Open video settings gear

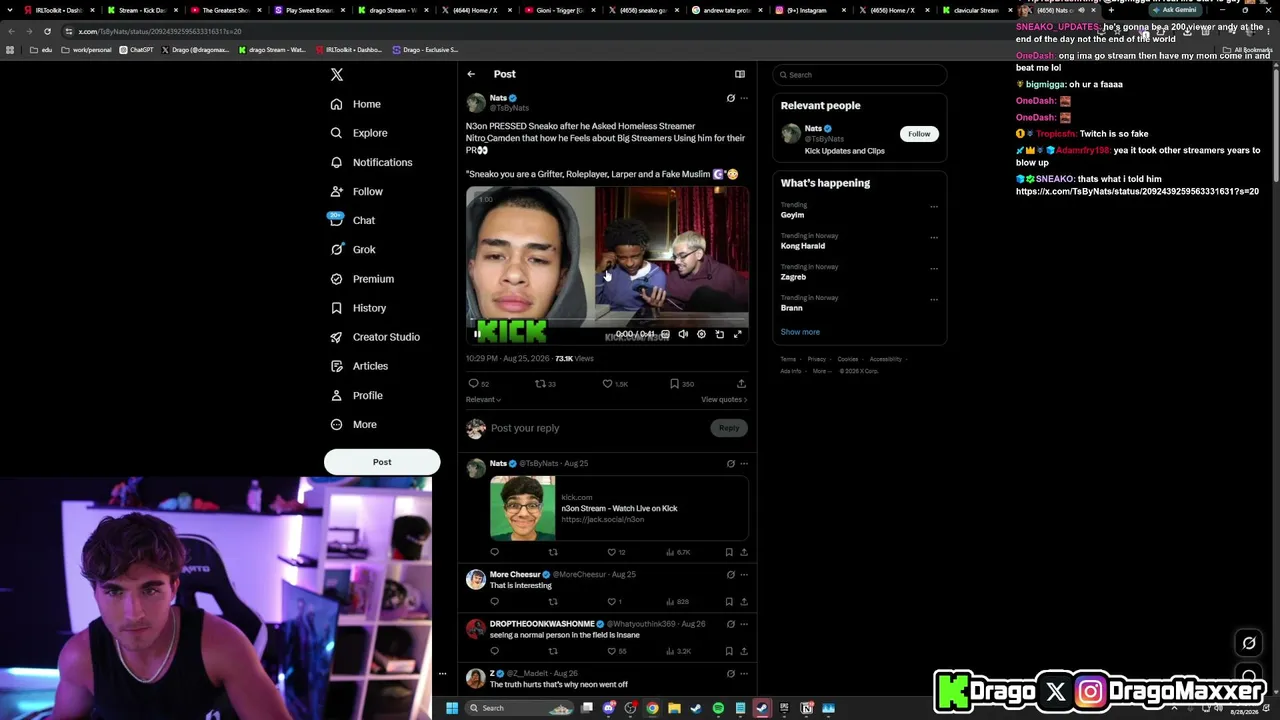[701, 334]
